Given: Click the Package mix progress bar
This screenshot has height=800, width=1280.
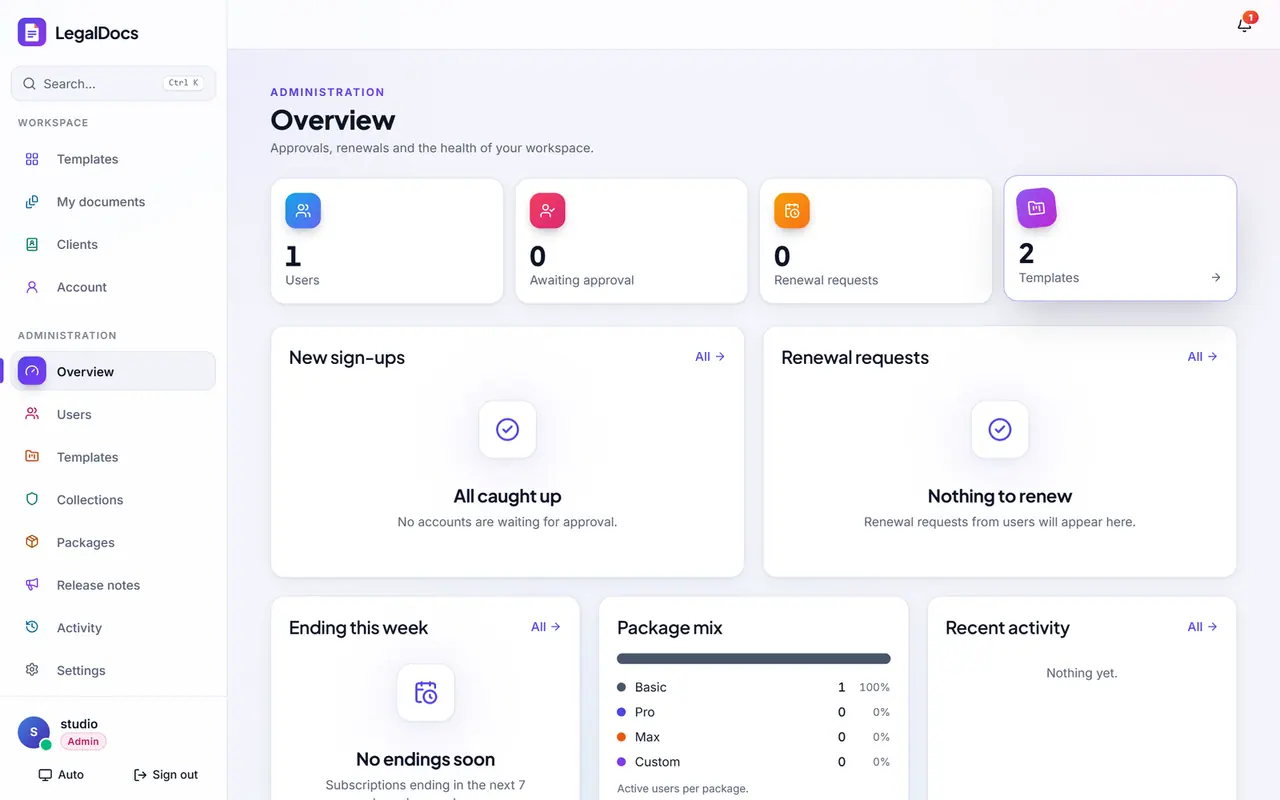Looking at the screenshot, I should 754,659.
